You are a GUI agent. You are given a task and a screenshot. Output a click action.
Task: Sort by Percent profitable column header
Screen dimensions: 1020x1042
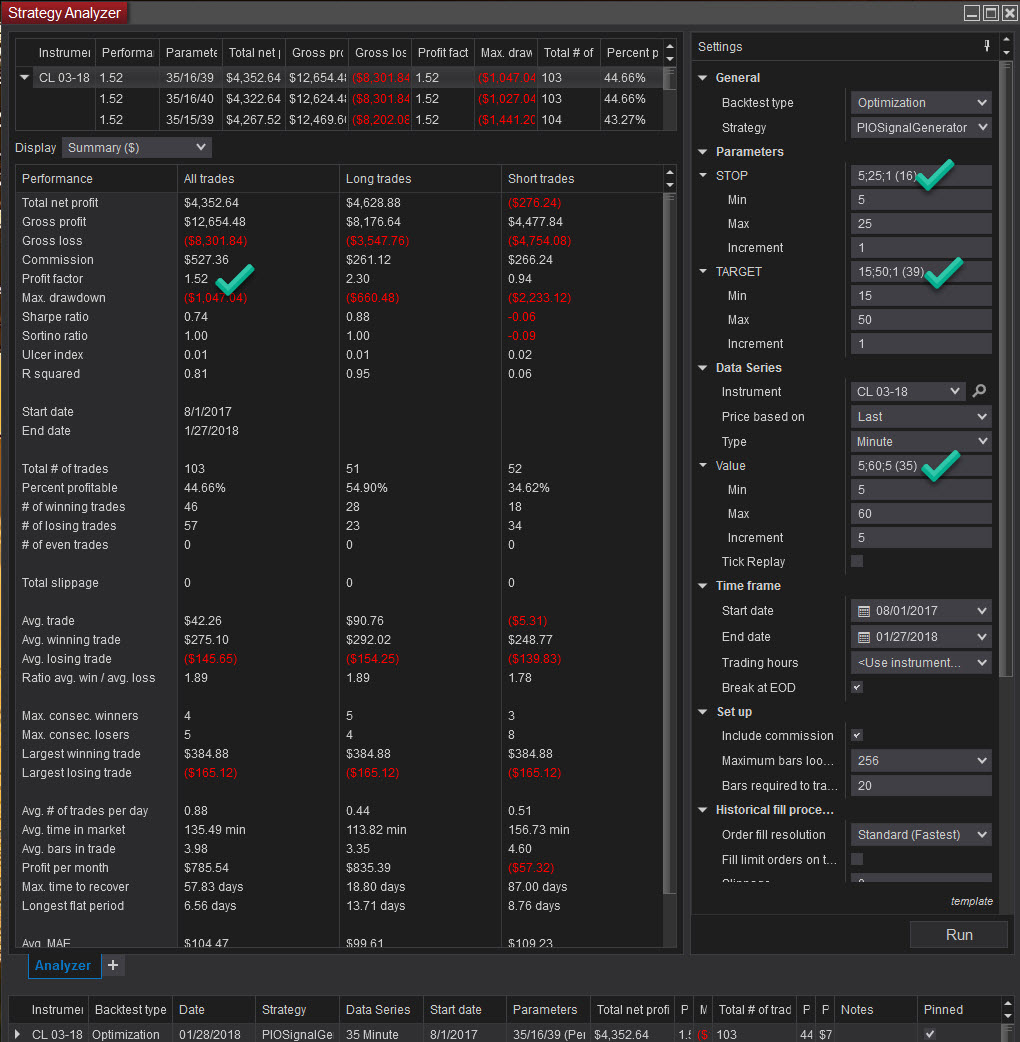[632, 52]
